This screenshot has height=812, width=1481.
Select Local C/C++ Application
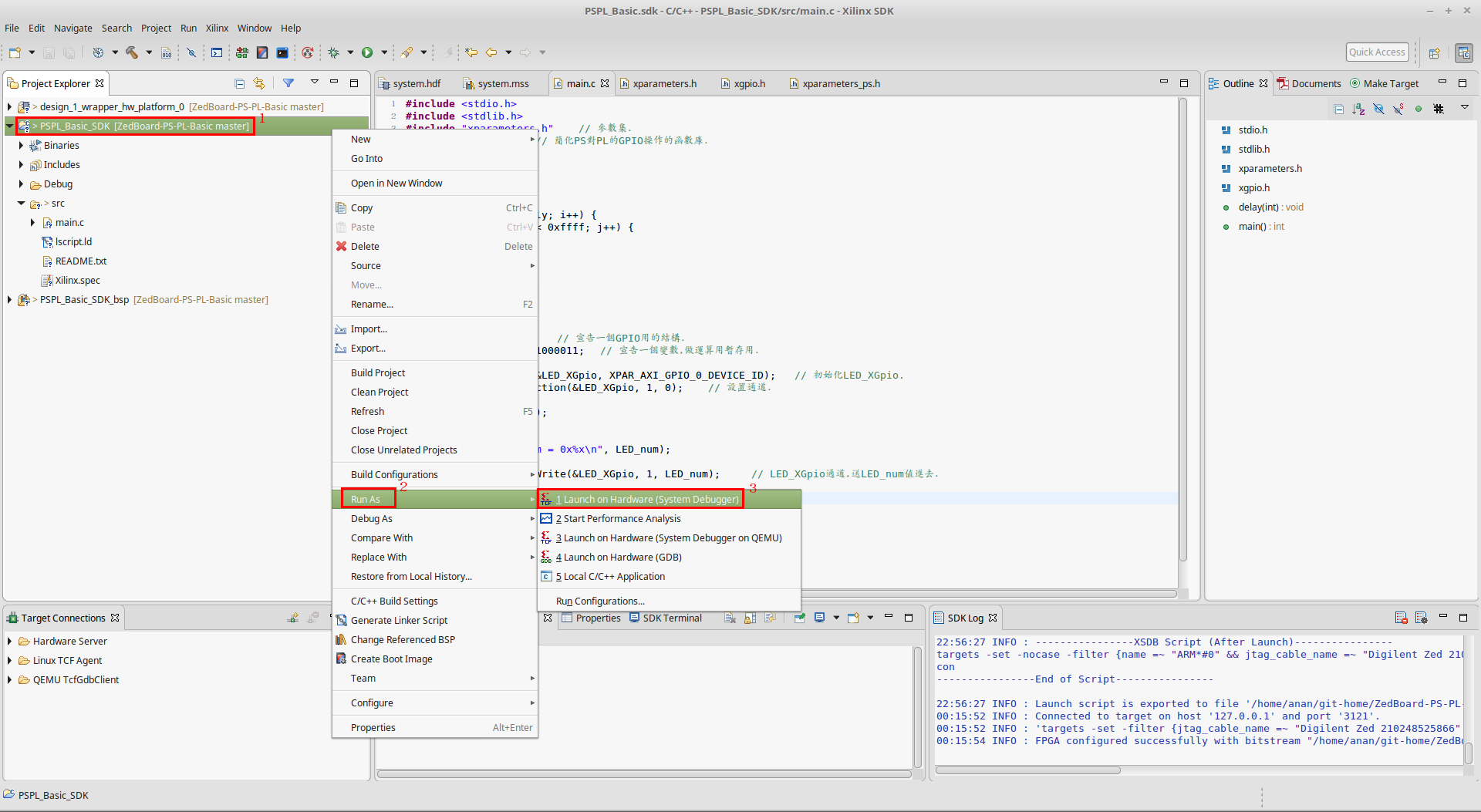pyautogui.click(x=669, y=576)
